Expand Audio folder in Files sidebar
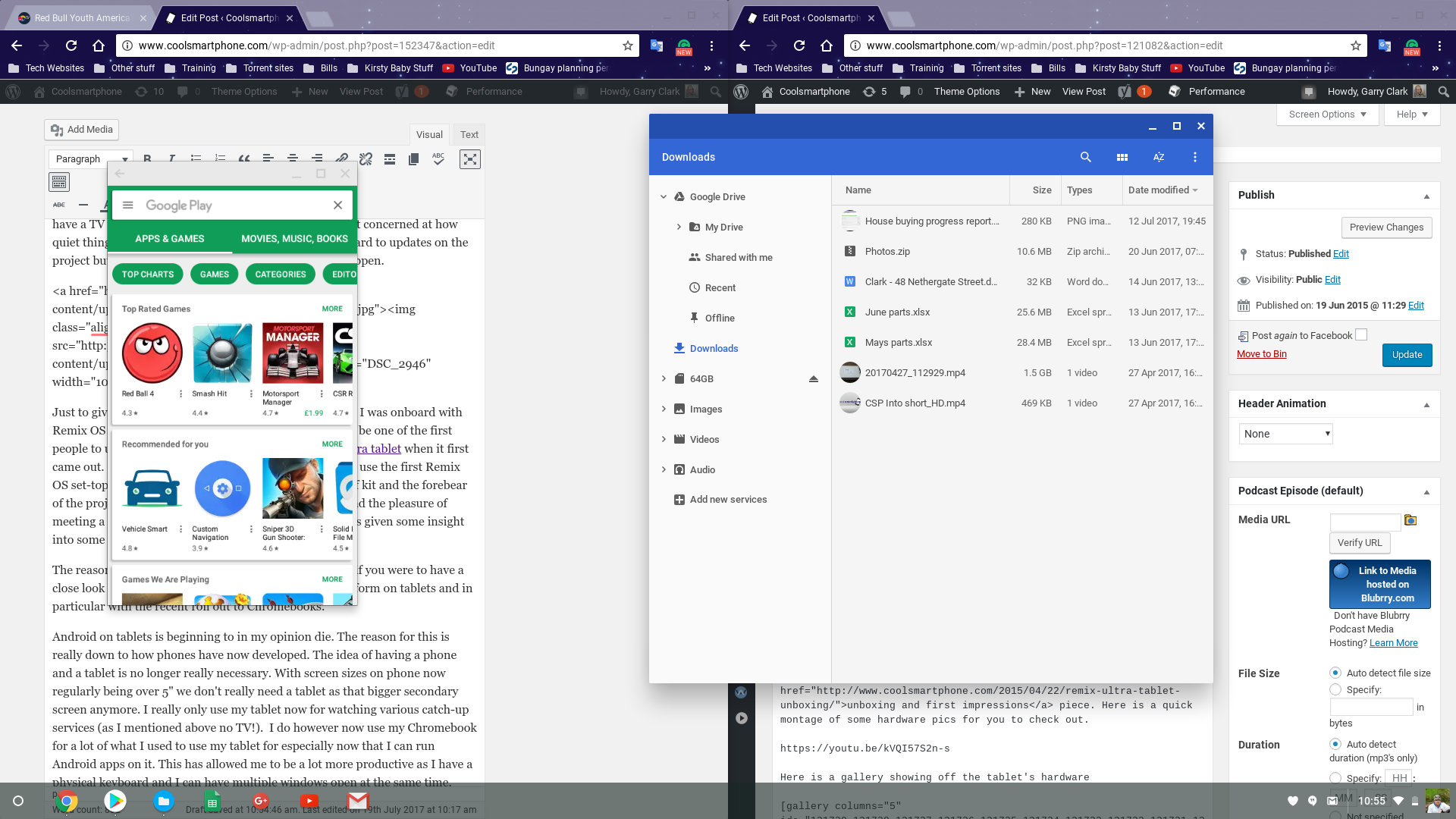 (x=664, y=469)
